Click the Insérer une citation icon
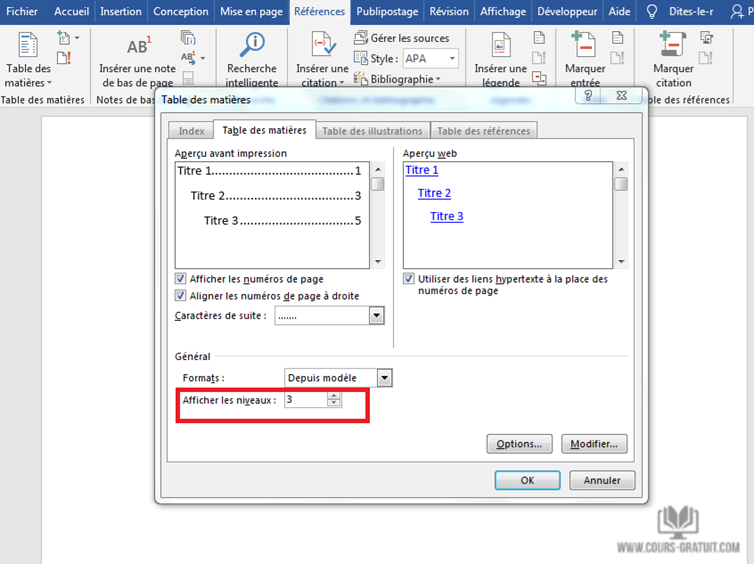754x564 pixels. pyautogui.click(x=322, y=46)
